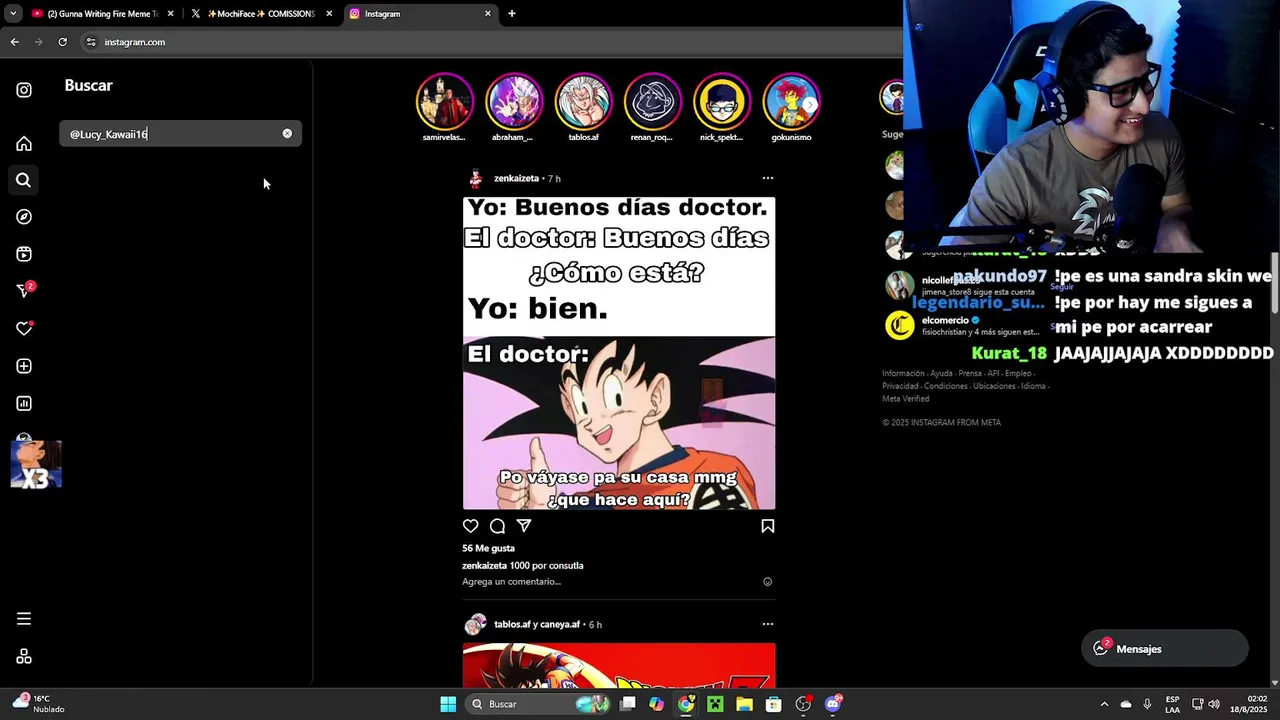
Task: View the 56 Me gusta likes list
Action: pyautogui.click(x=488, y=548)
